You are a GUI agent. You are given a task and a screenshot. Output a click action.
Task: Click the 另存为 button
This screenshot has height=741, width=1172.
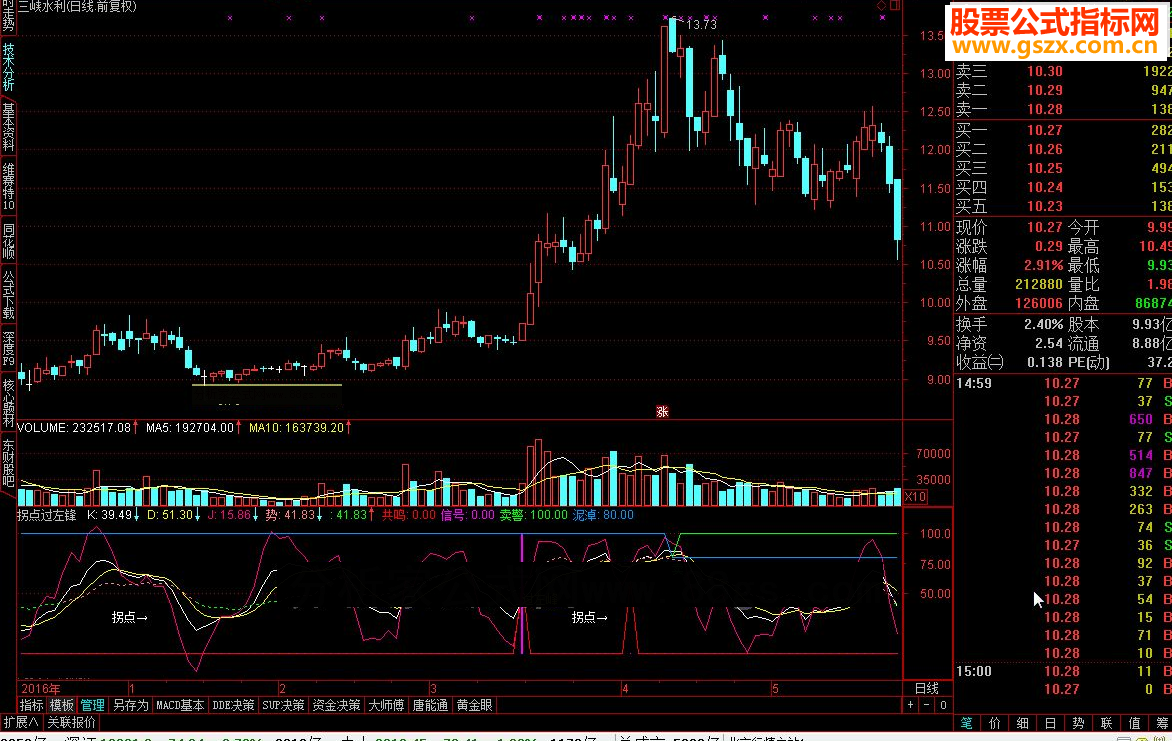click(131, 705)
